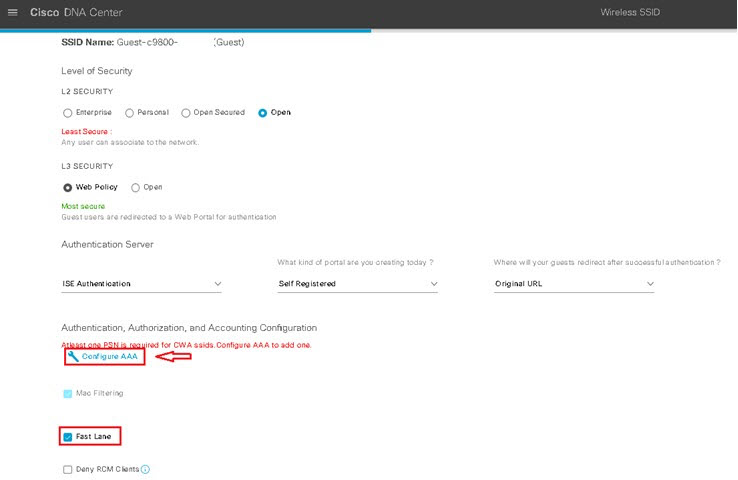Click the wrench icon beside Configure AAA
Image resolution: width=738 pixels, height=480 pixels.
(73, 357)
